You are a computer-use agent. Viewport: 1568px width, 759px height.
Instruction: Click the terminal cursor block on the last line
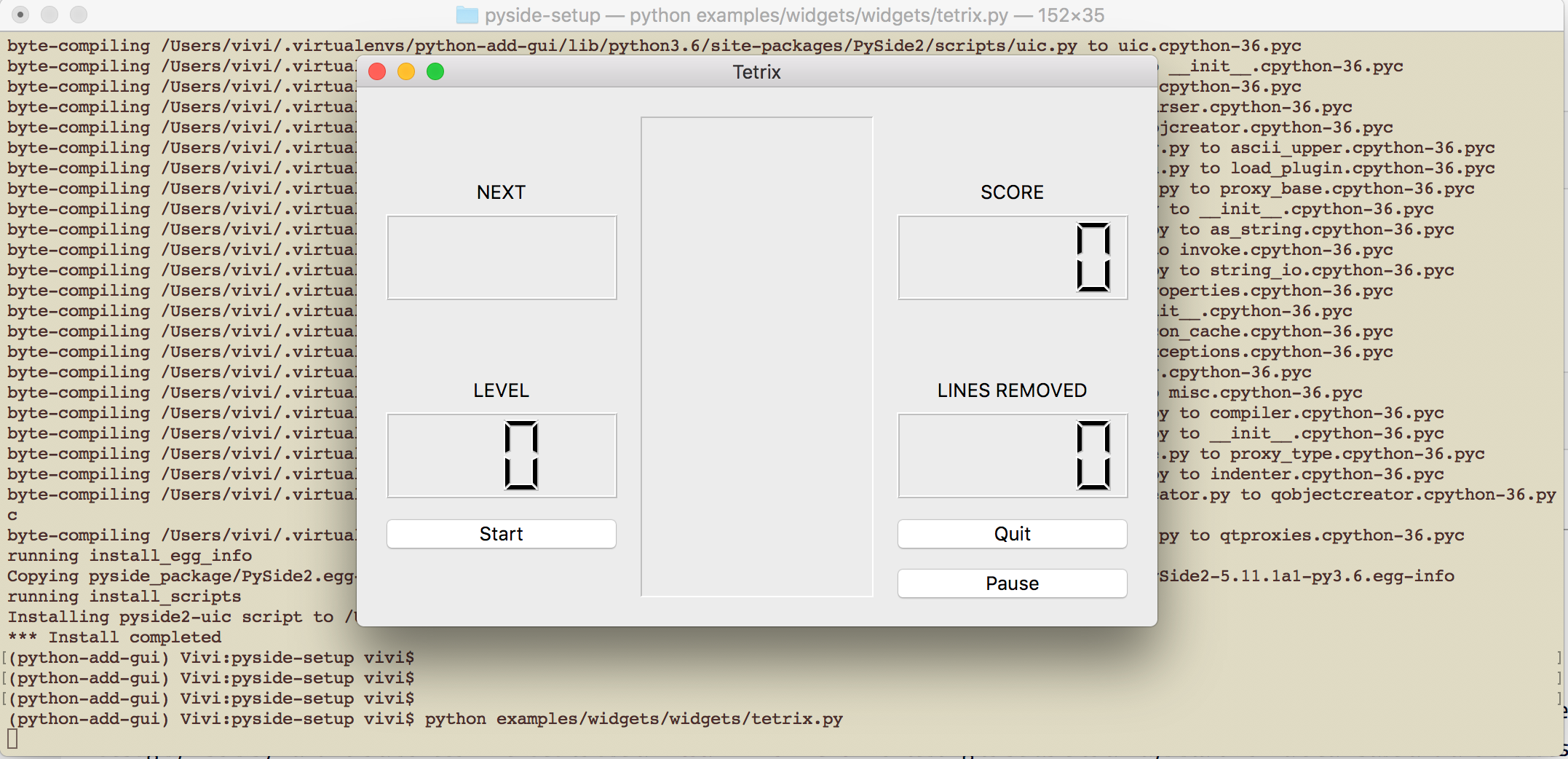[12, 739]
